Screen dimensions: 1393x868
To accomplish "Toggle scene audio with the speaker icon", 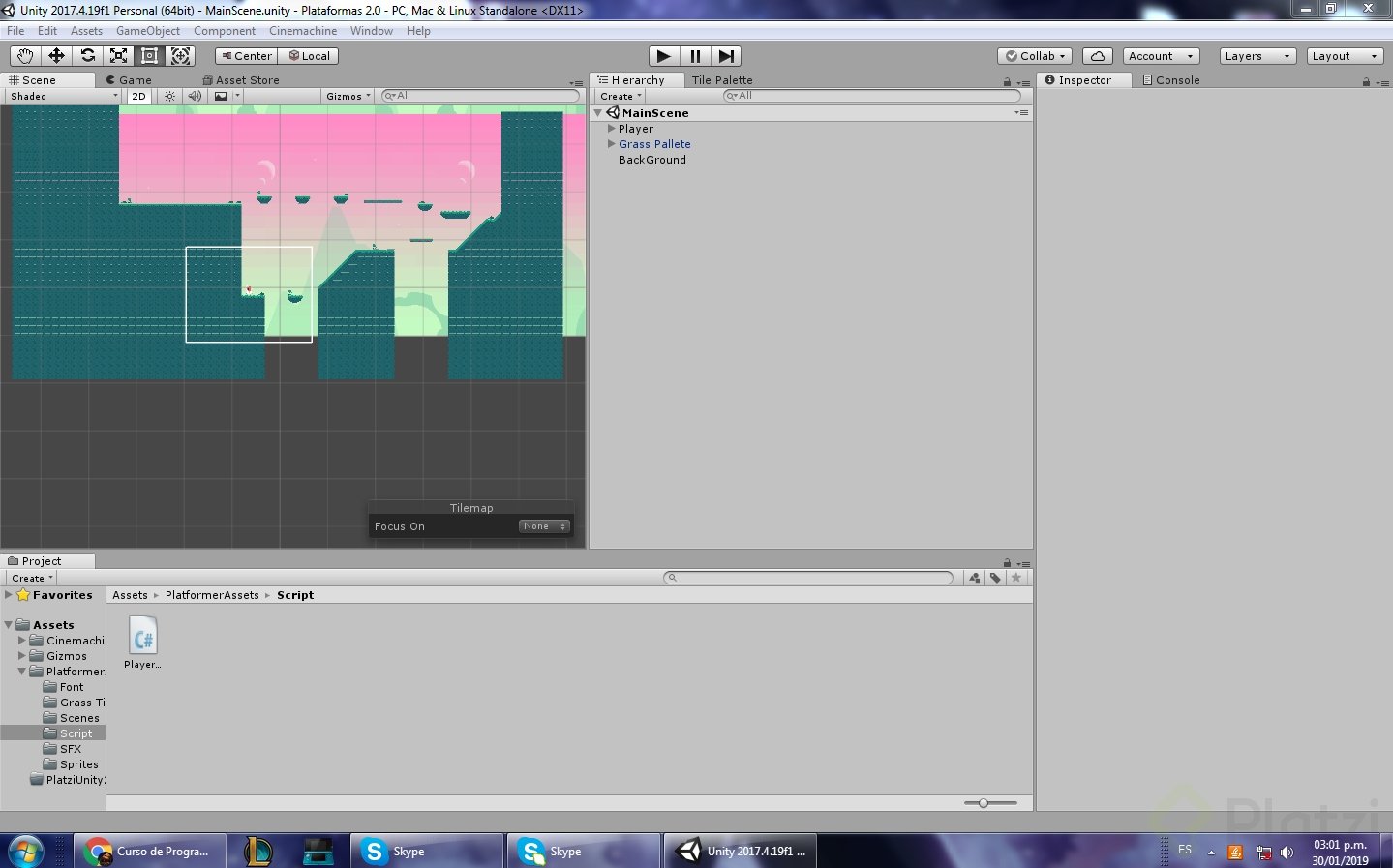I will (195, 96).
